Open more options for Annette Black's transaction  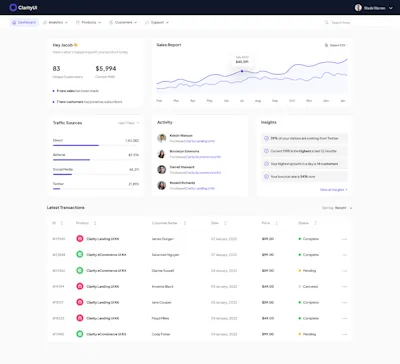(344, 287)
